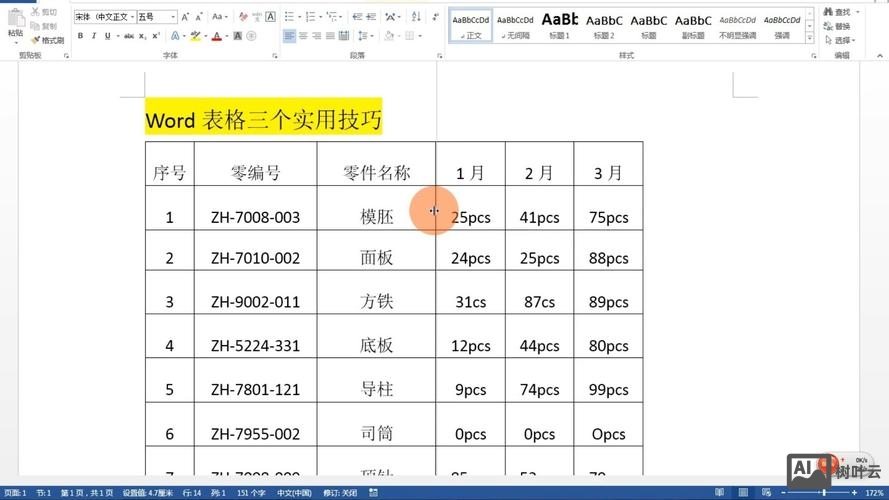Select Align Left paragraph alignment
The height and width of the screenshot is (500, 889).
point(289,36)
